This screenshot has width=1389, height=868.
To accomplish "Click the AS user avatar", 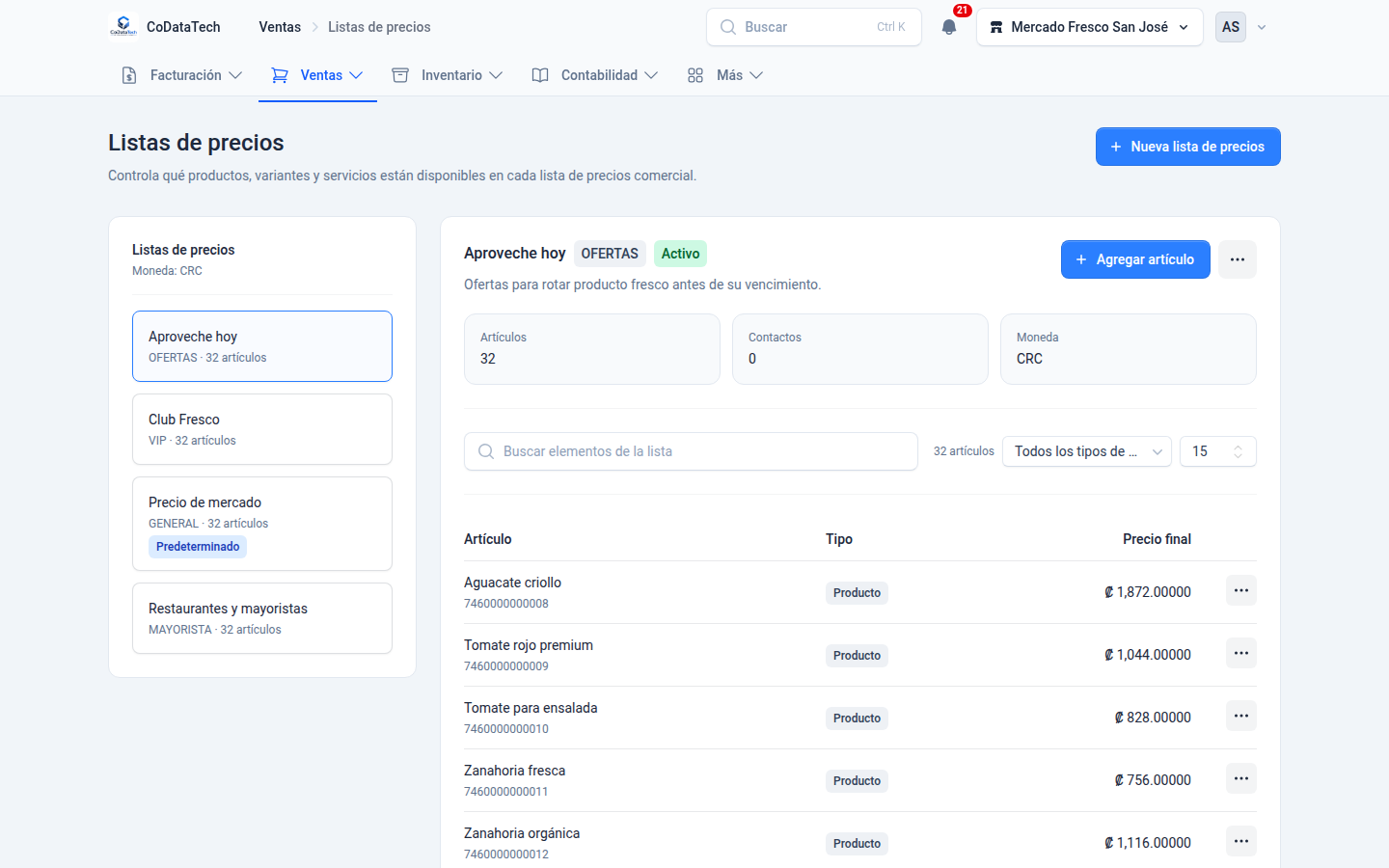I will tap(1231, 27).
